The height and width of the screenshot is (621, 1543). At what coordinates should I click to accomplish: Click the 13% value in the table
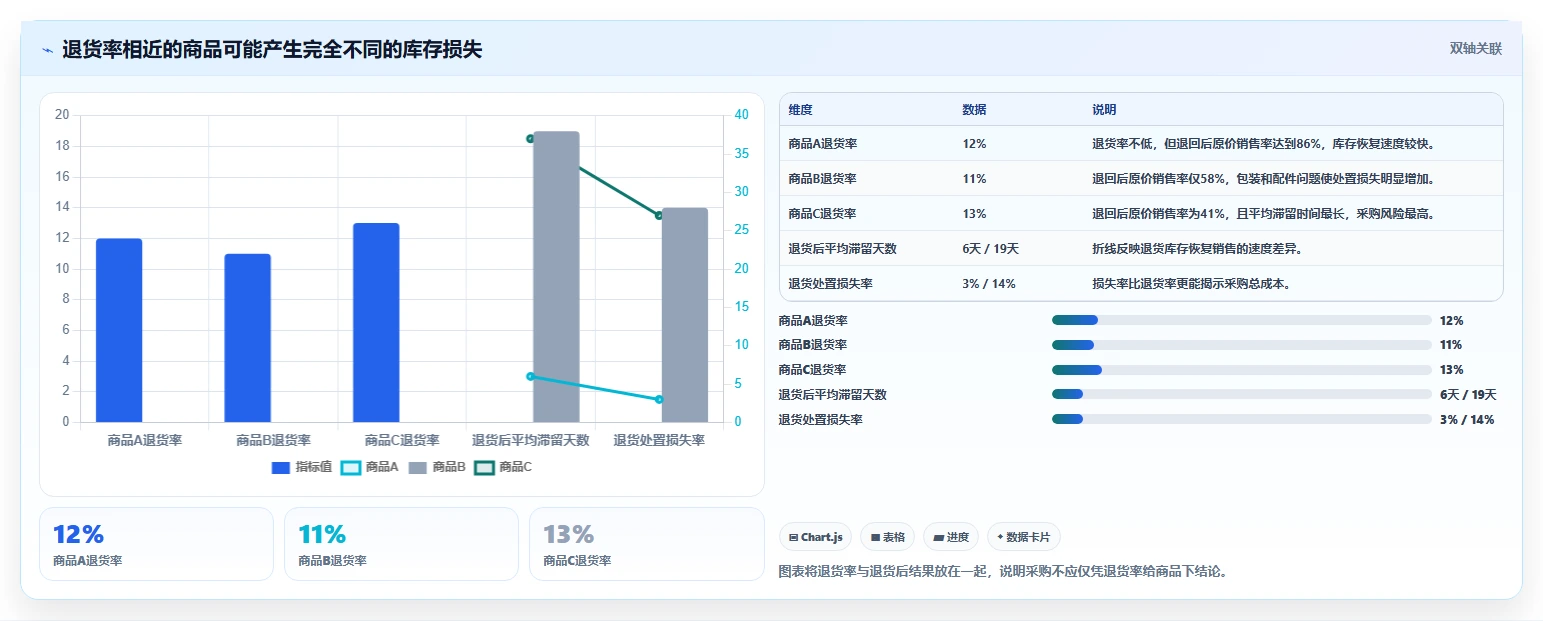[974, 214]
